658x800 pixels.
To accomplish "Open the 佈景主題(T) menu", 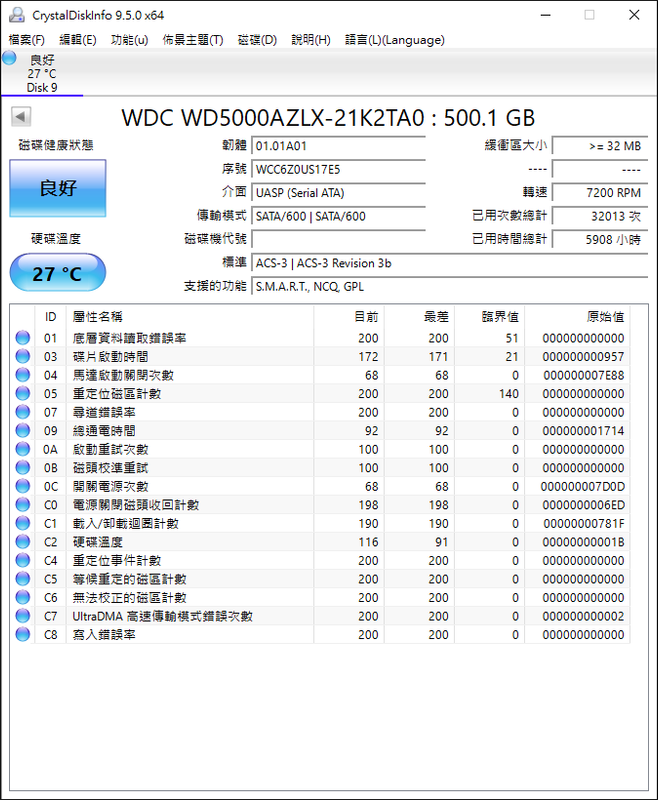I will point(193,40).
